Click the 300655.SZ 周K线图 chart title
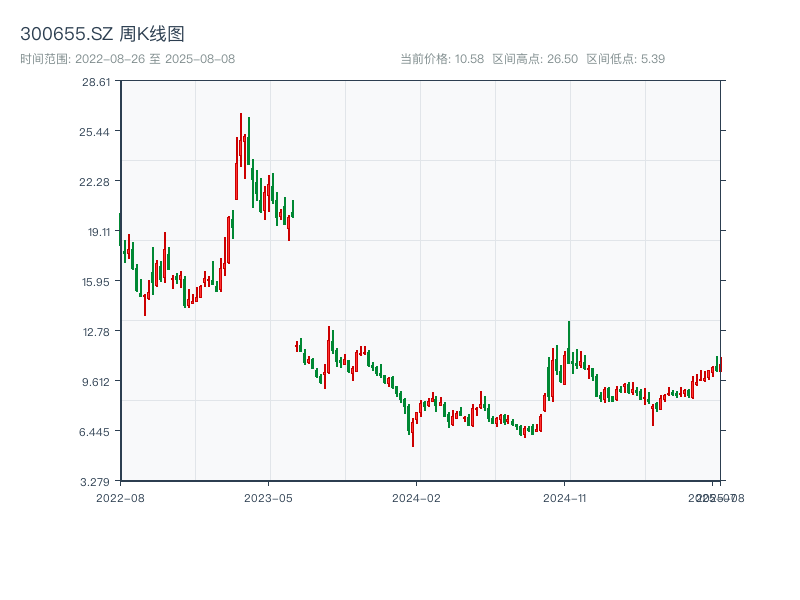 pos(102,35)
